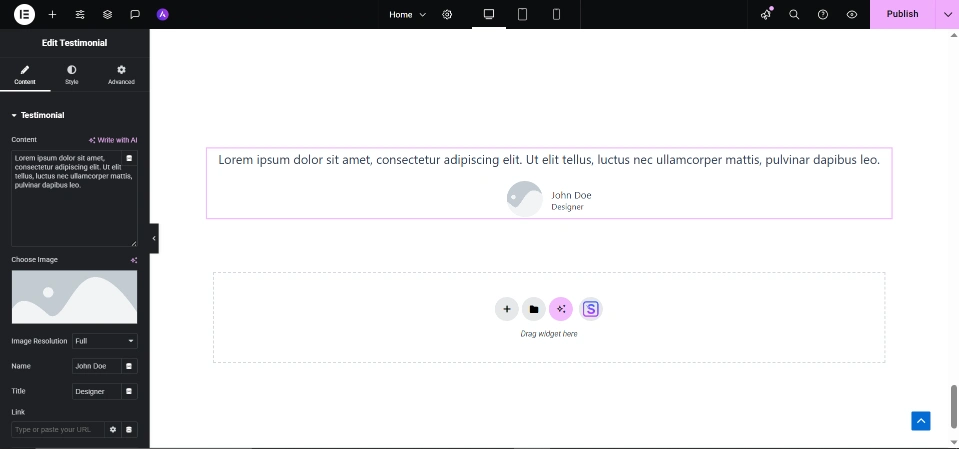The image size is (959, 449).
Task: Open page settings gear icon
Action: tap(447, 14)
